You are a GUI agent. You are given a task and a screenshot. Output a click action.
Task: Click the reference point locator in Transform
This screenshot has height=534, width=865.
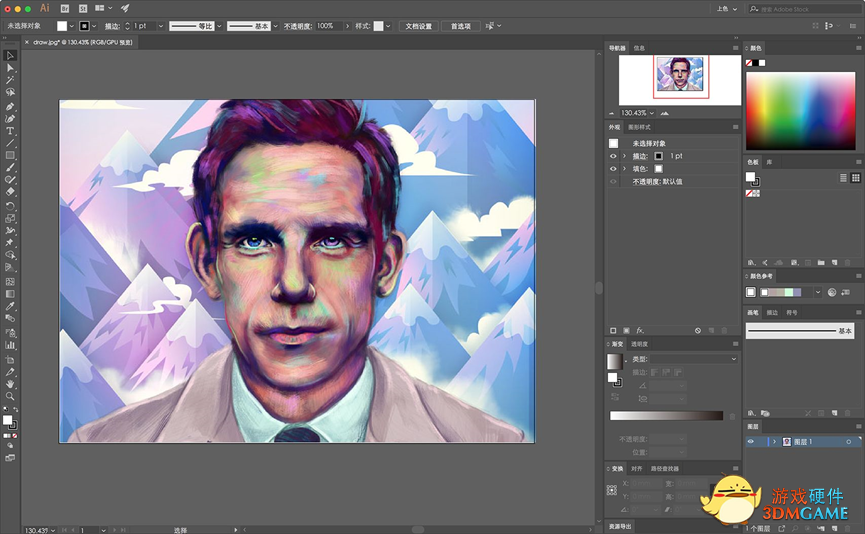(x=612, y=490)
